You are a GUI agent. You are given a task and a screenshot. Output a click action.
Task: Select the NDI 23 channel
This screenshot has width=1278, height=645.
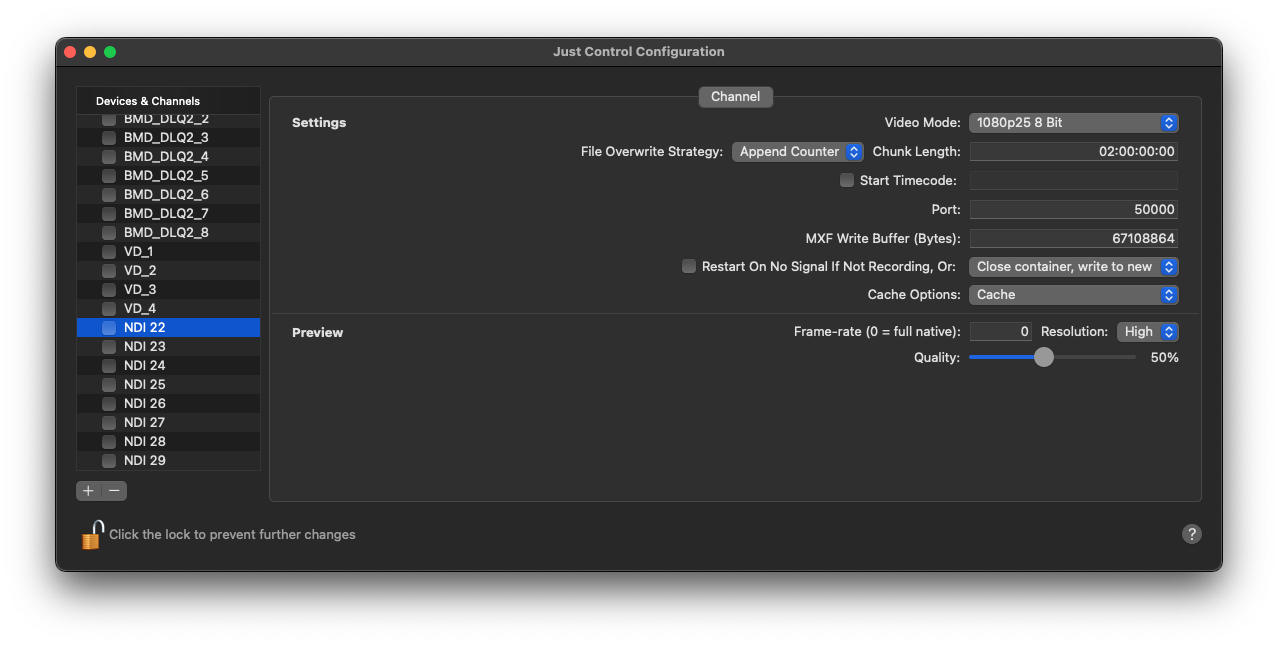coord(168,347)
